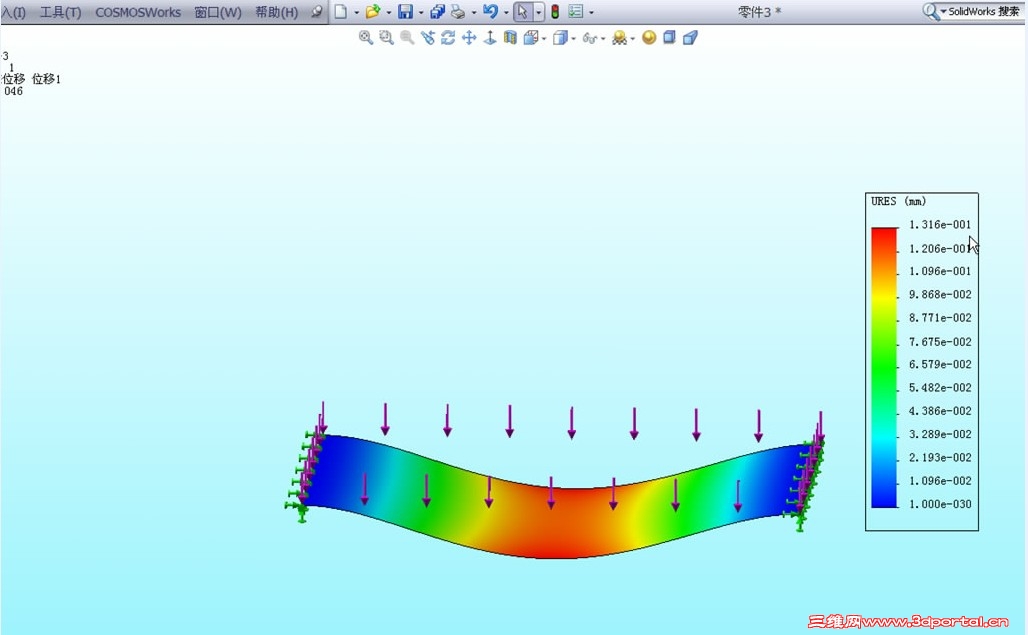The height and width of the screenshot is (635, 1028).
Task: Expand the Select tool dropdown arrow
Action: tap(538, 12)
